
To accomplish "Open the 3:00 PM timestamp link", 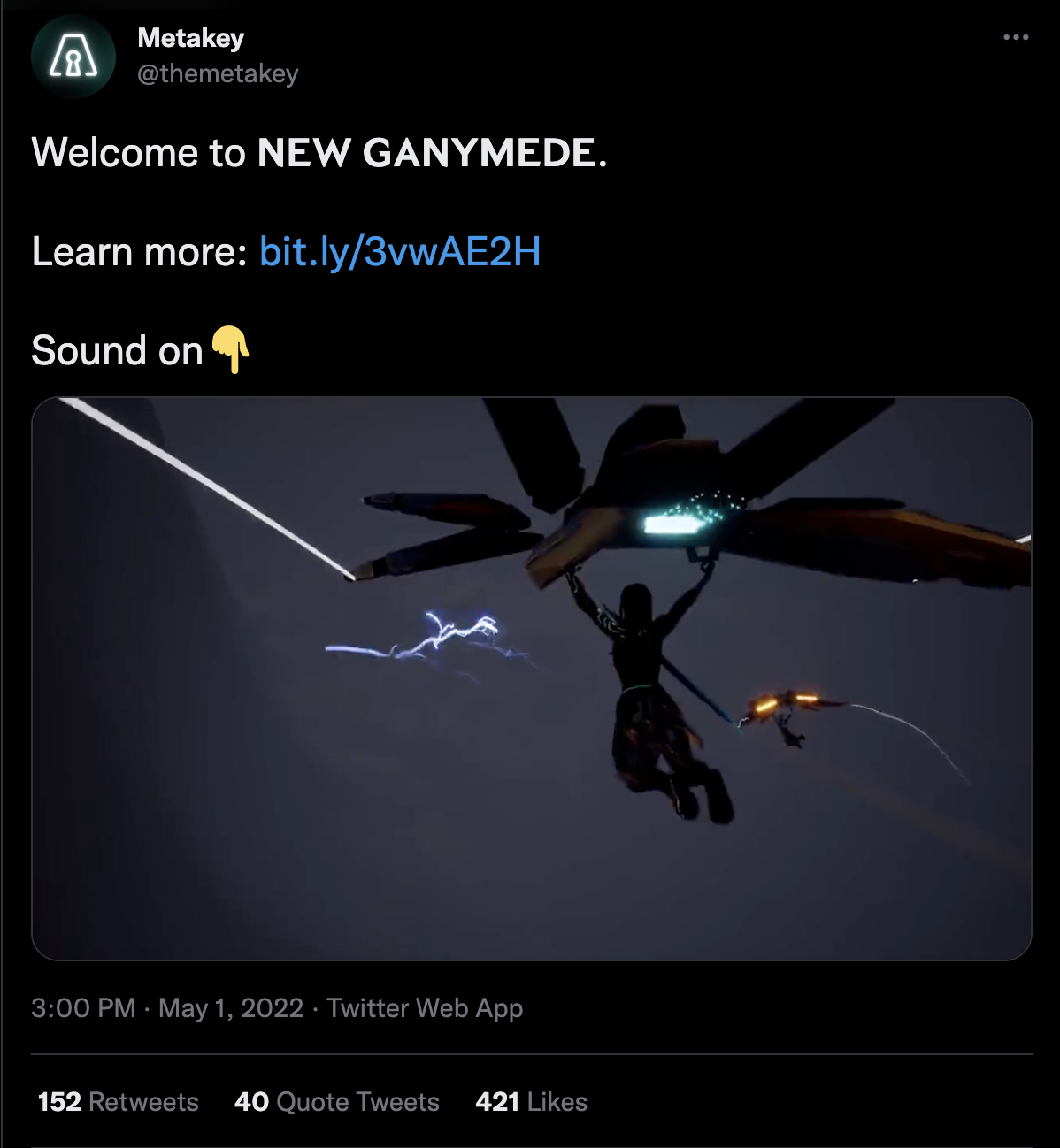I will 83,1008.
